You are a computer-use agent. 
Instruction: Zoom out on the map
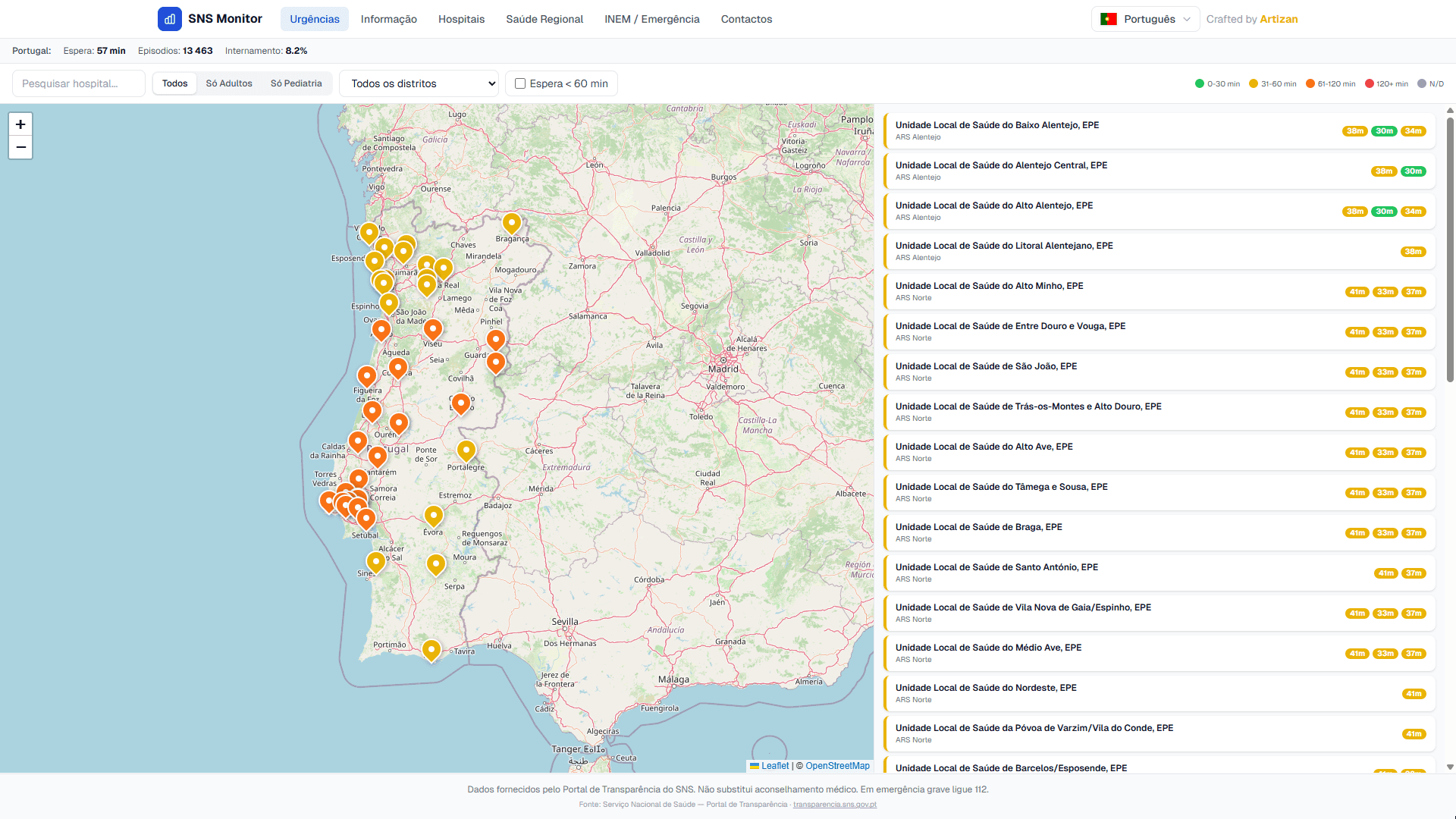click(20, 147)
